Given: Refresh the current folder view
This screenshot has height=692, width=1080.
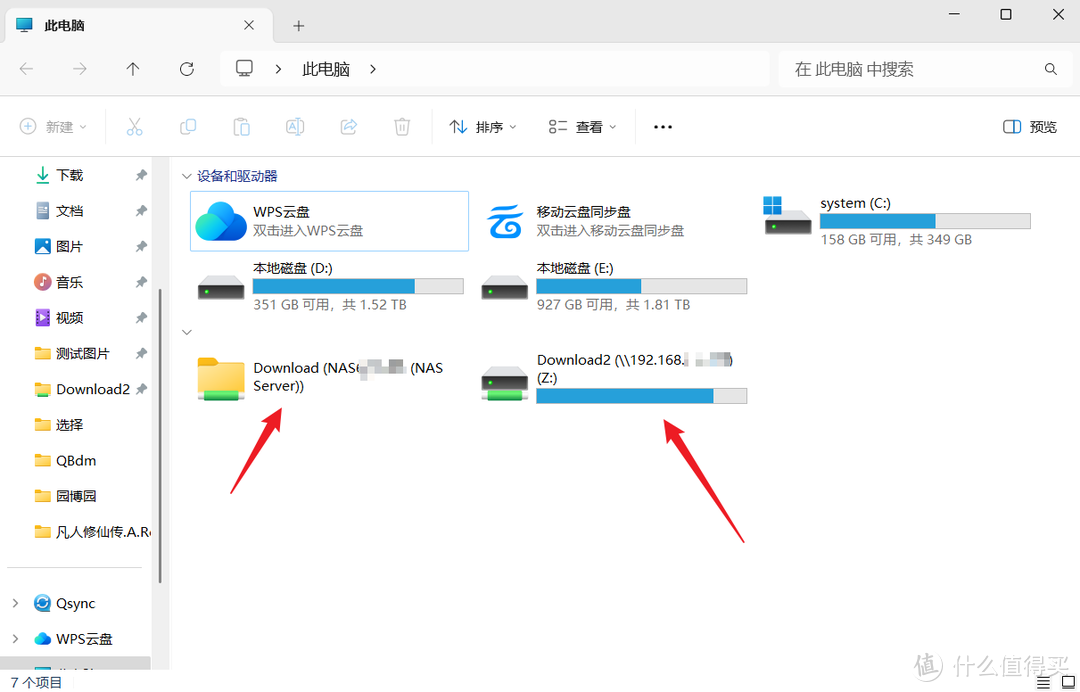Looking at the screenshot, I should (187, 69).
